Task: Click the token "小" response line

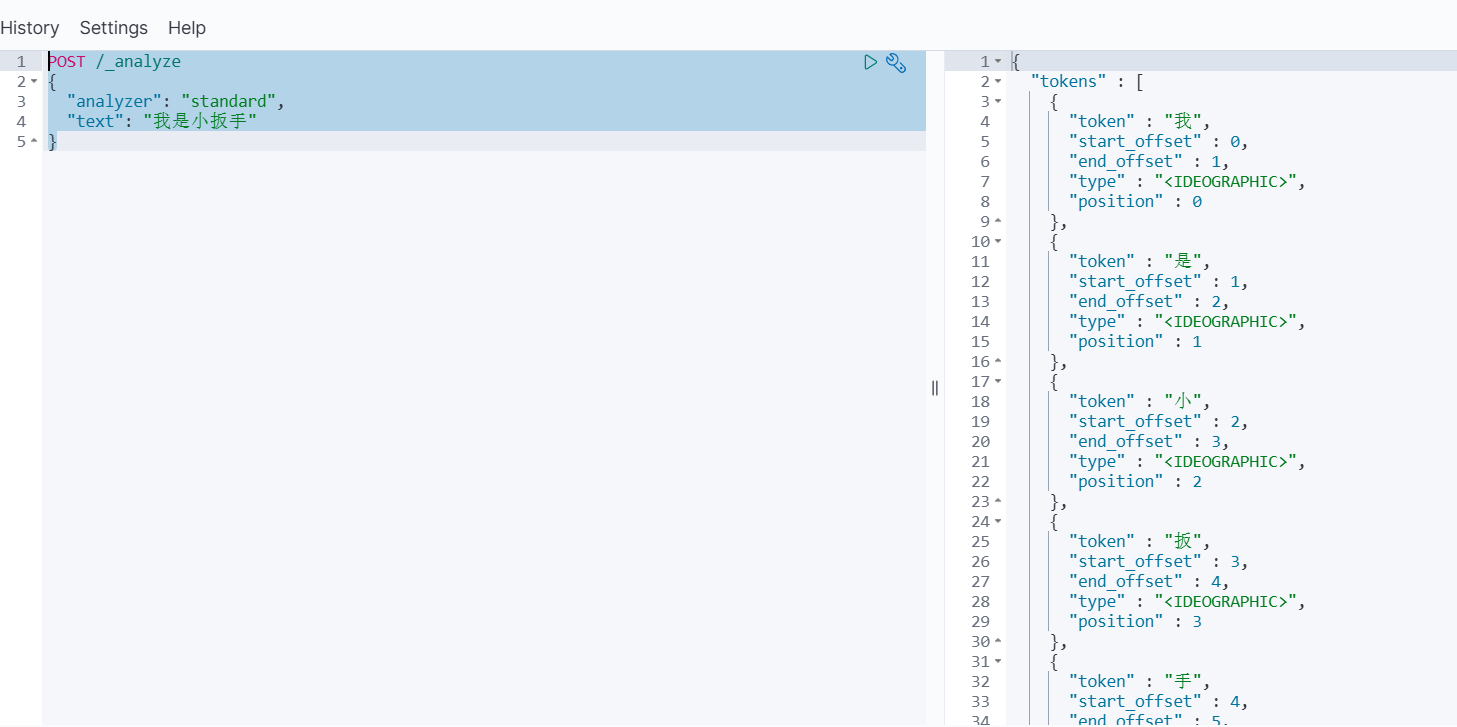Action: [1139, 402]
